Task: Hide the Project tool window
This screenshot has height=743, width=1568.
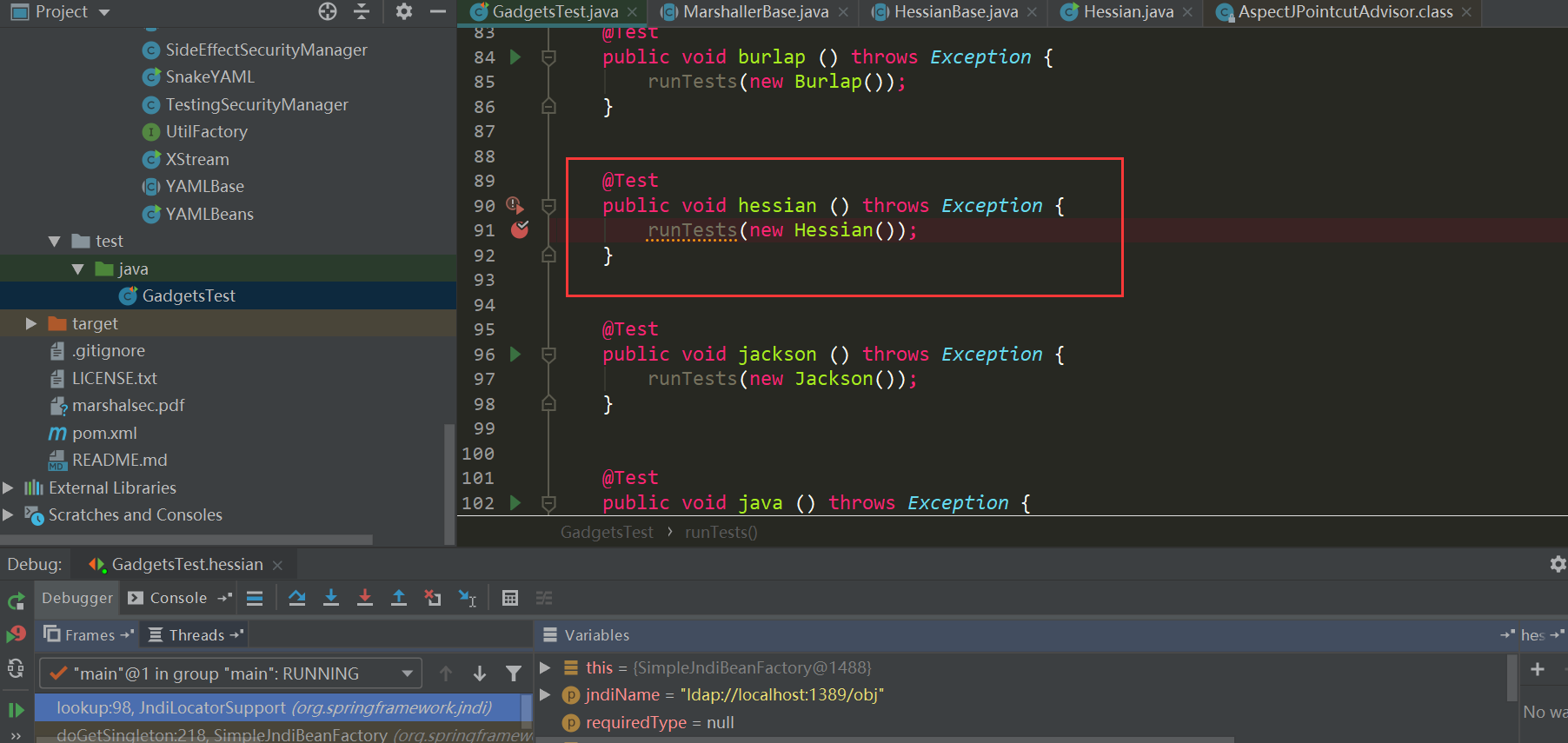Action: [x=438, y=11]
